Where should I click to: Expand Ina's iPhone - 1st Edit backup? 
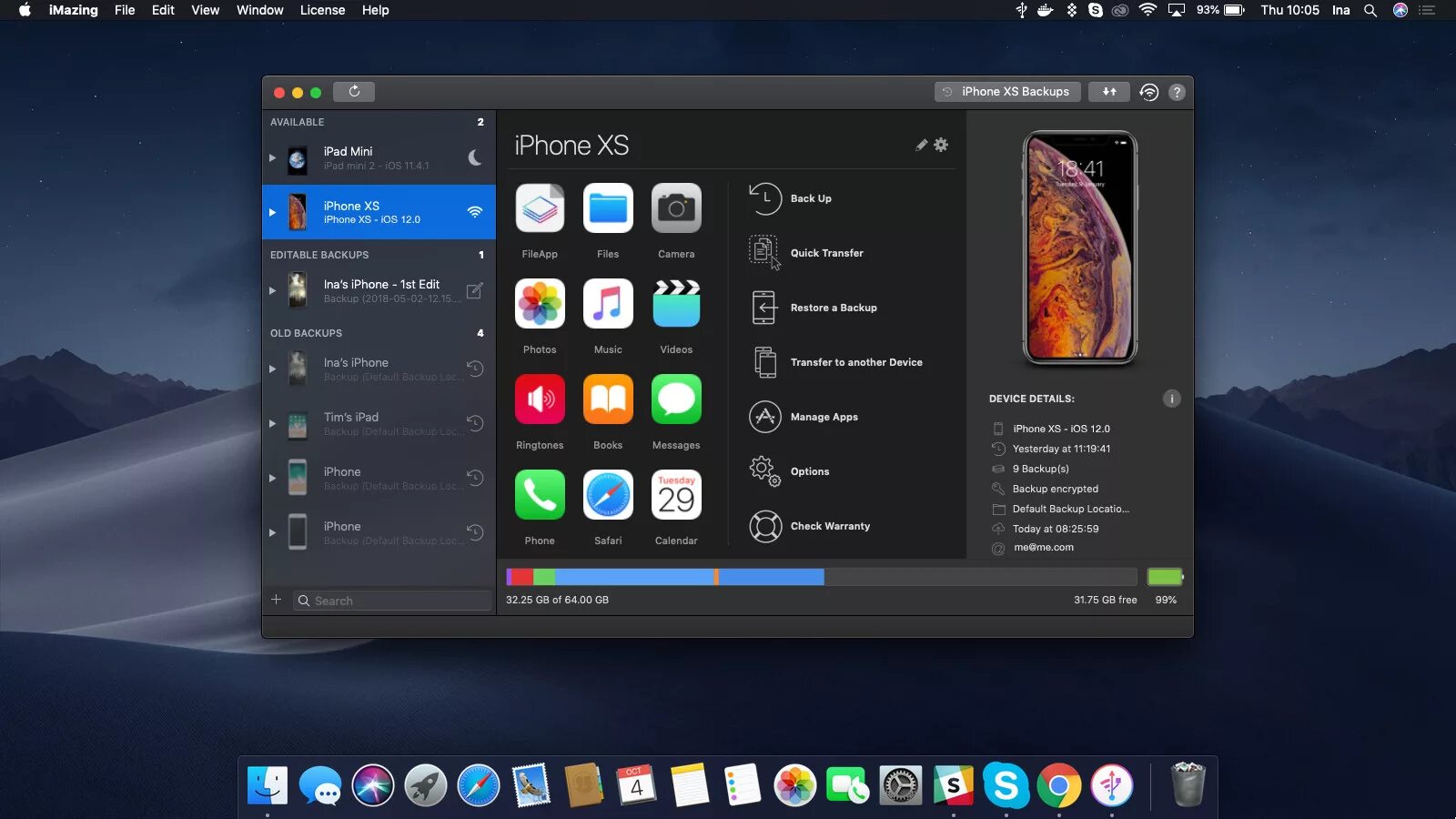[x=272, y=290]
